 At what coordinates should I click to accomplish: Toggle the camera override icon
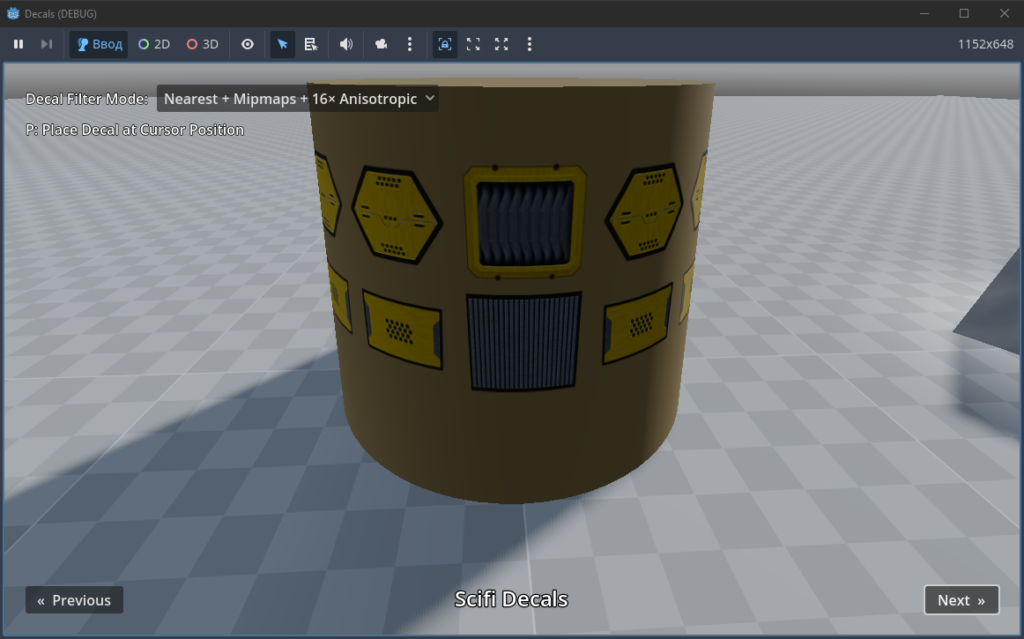pyautogui.click(x=381, y=44)
